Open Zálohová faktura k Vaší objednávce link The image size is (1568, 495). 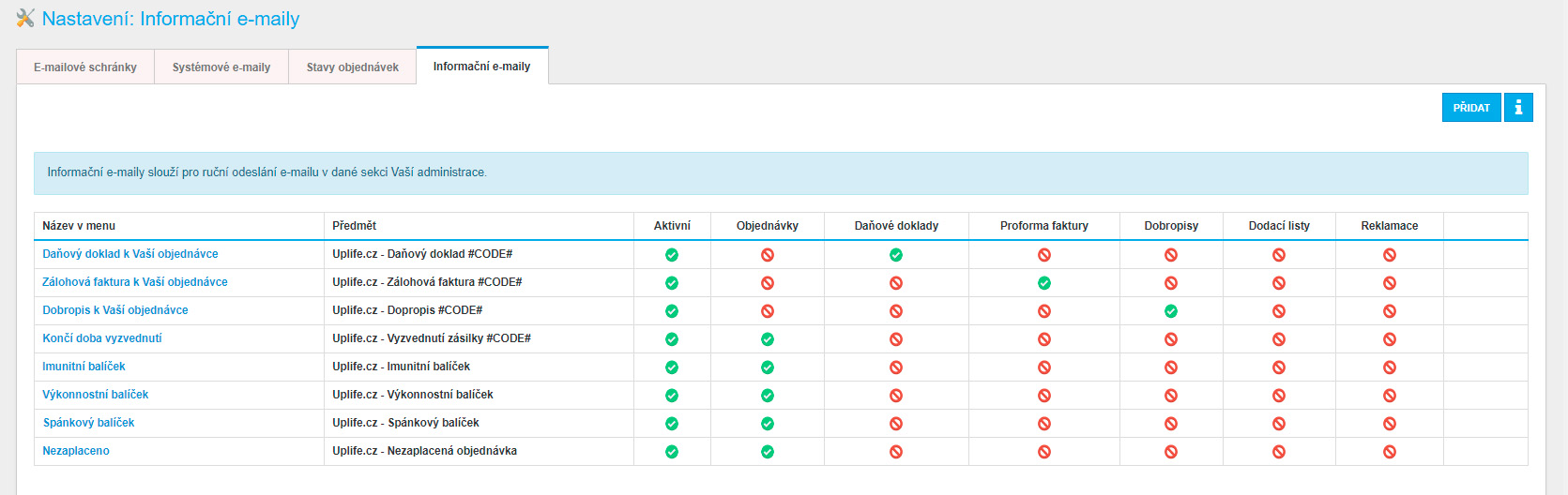pyautogui.click(x=135, y=282)
